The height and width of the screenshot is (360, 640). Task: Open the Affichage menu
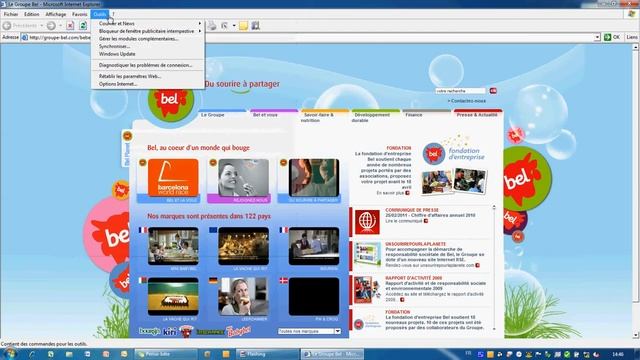click(x=56, y=14)
